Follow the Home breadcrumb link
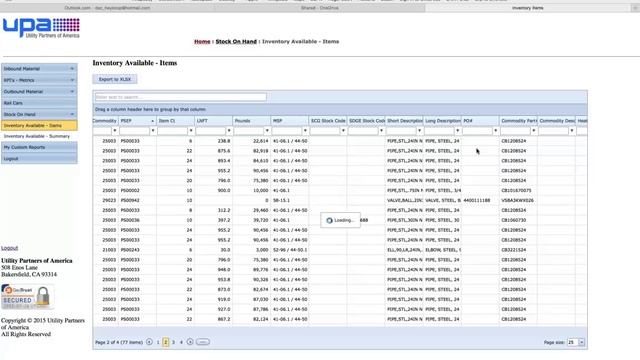Viewport: 640px width, 360px height. click(202, 42)
